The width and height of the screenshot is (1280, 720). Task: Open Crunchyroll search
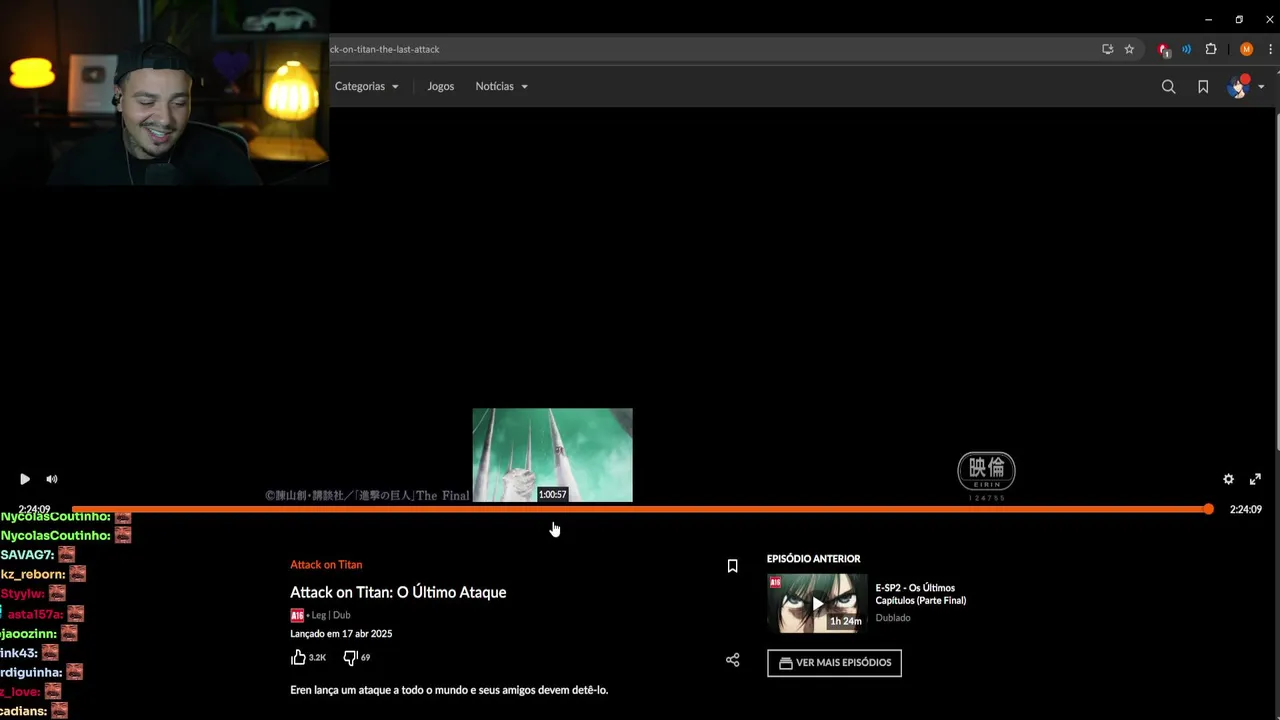(1168, 87)
